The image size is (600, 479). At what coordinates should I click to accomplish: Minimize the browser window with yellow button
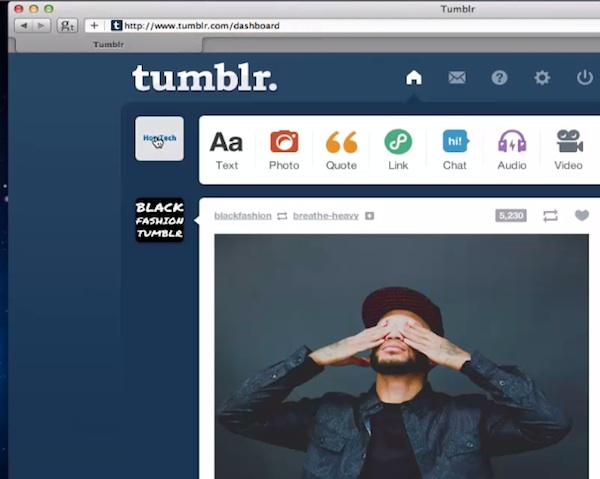[x=34, y=8]
